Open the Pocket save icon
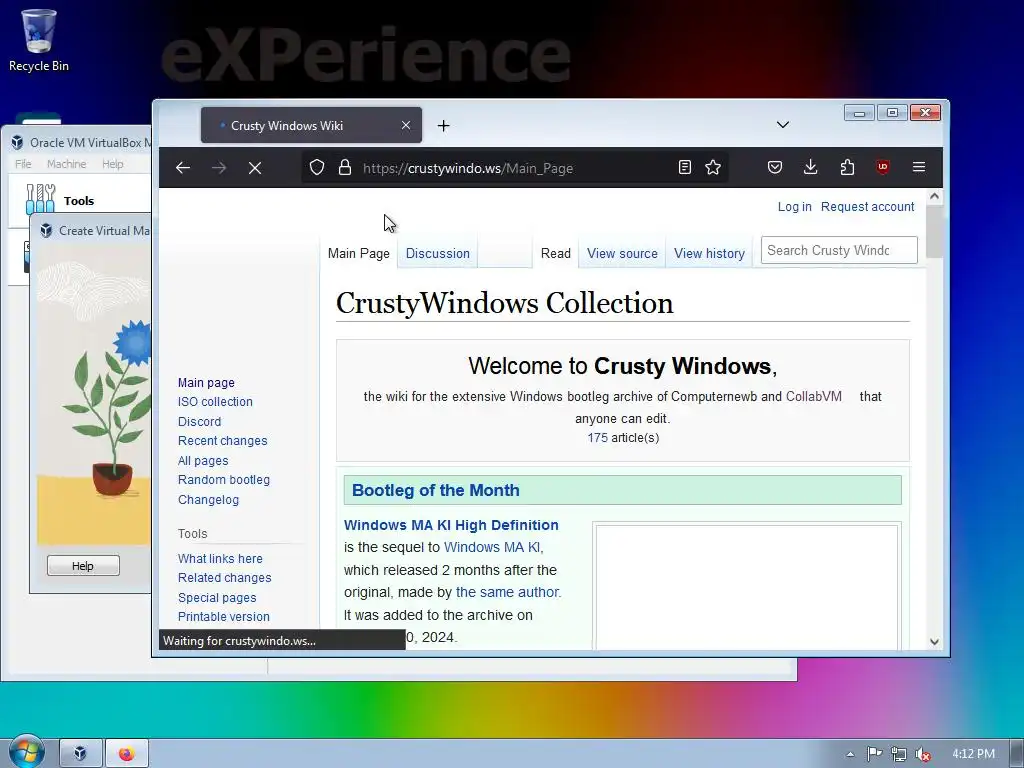The width and height of the screenshot is (1024, 768). point(775,167)
